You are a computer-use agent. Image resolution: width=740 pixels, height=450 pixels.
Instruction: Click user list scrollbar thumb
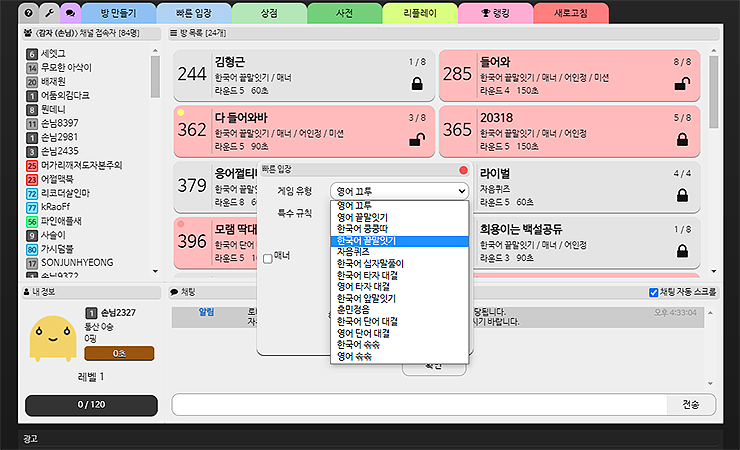pos(155,76)
